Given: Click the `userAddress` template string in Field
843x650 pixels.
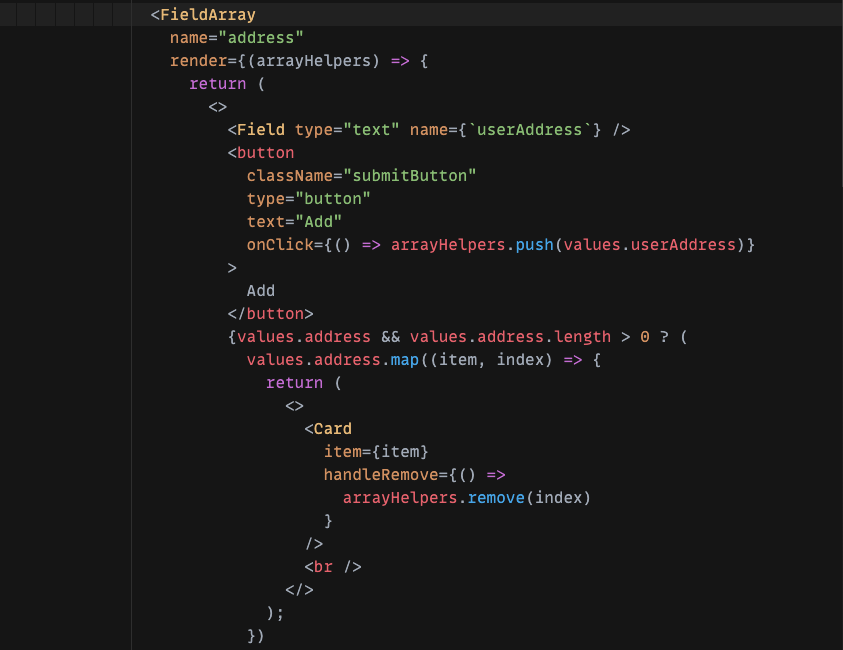Looking at the screenshot, I should coord(530,130).
